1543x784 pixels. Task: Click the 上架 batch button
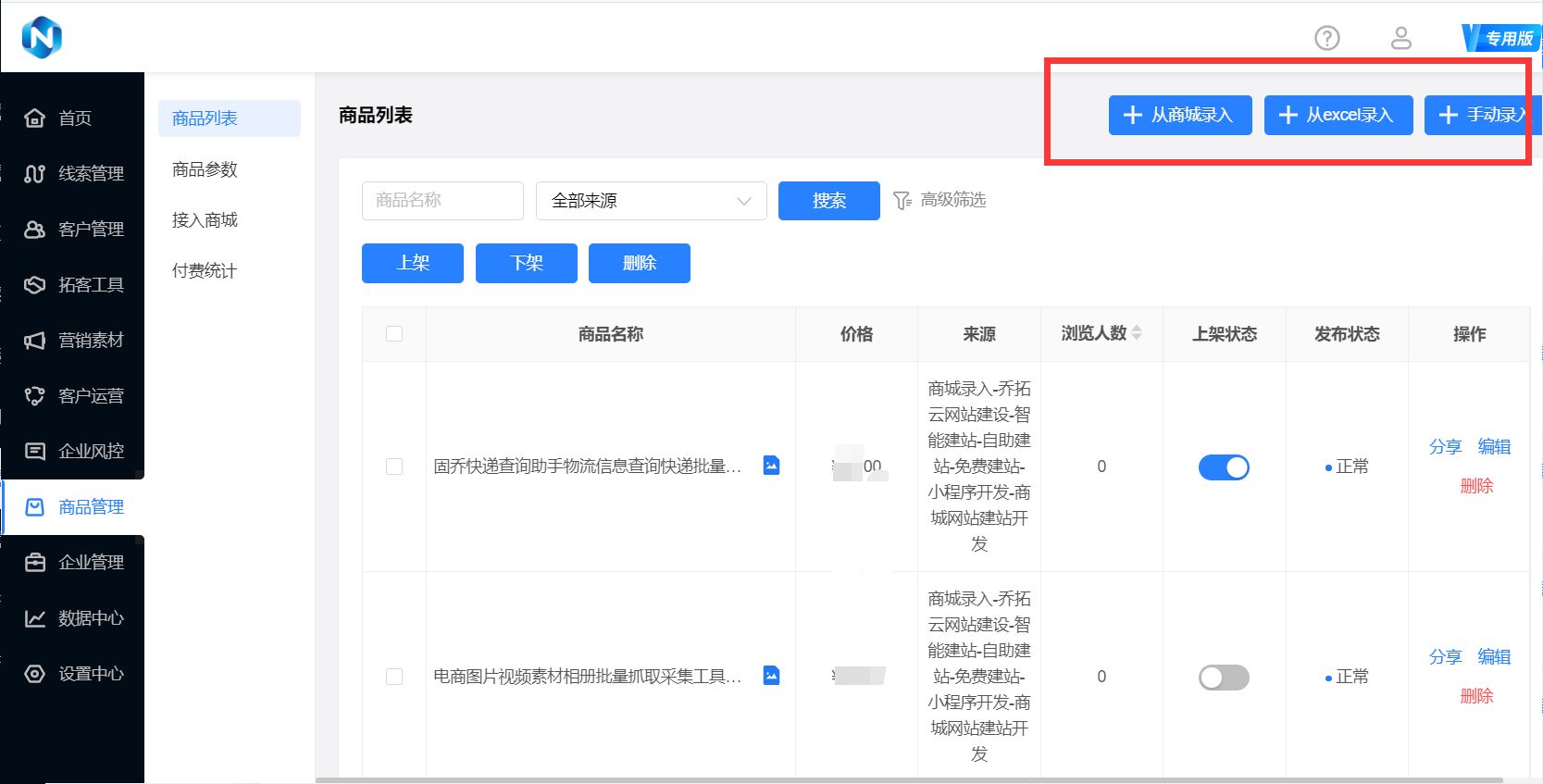pyautogui.click(x=413, y=263)
